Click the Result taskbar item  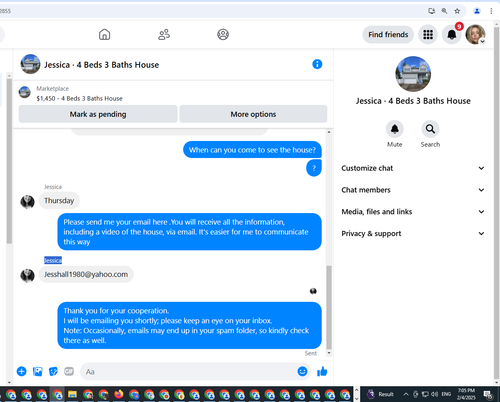pyautogui.click(x=380, y=394)
